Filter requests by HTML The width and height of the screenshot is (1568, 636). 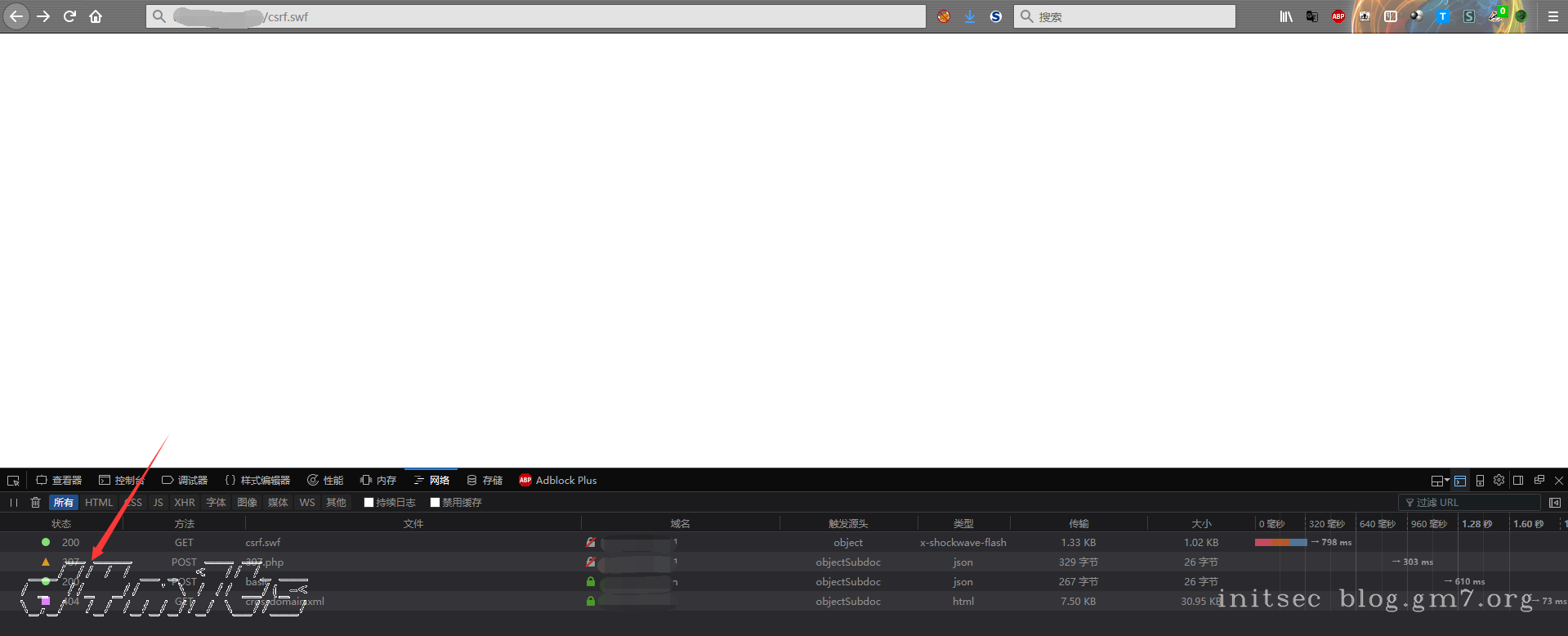(x=99, y=503)
